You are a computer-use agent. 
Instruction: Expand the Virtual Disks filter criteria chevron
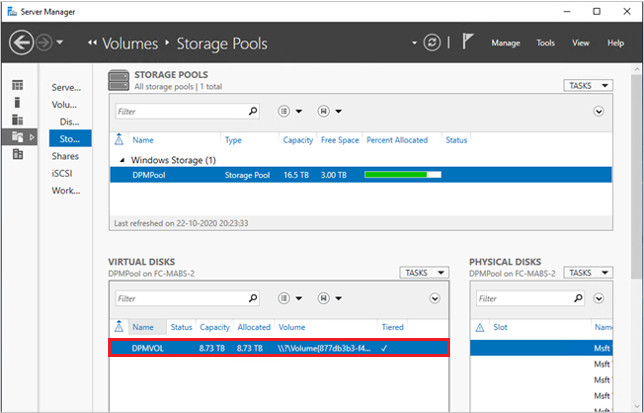coord(435,298)
